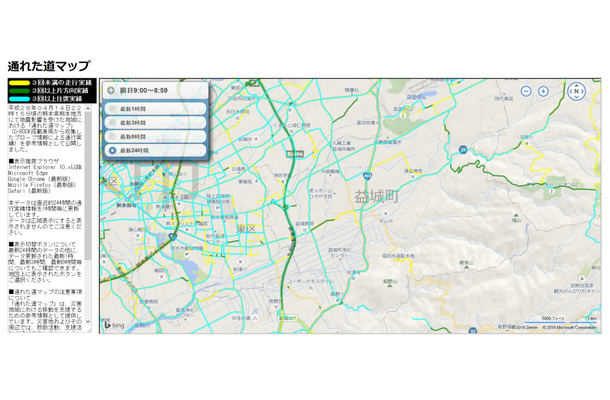Viewport: 610px width, 400px height.
Task: Select the 最新3時間 radio option
Action: point(156,123)
